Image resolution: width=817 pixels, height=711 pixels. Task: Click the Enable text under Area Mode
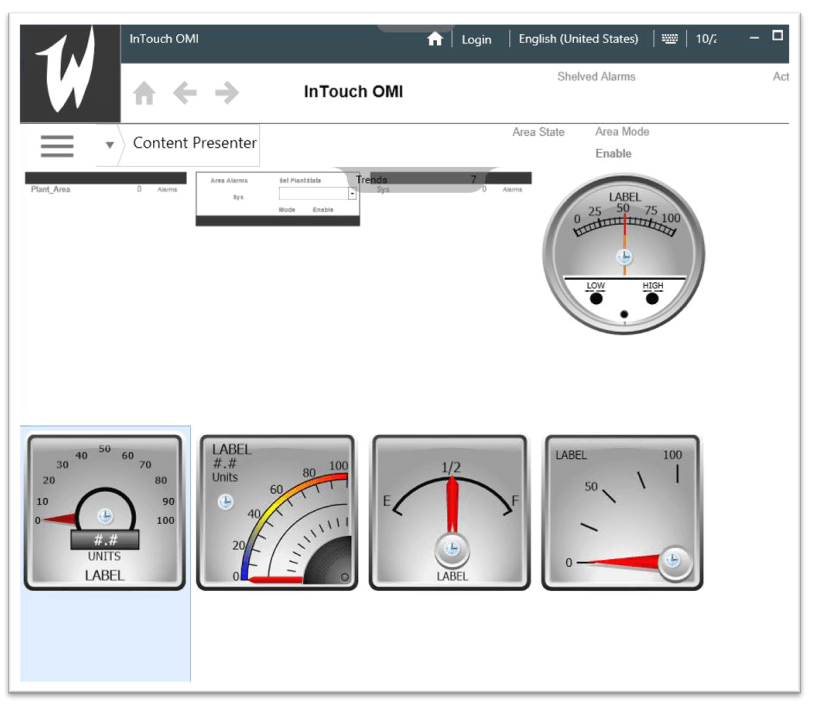pyautogui.click(x=613, y=154)
